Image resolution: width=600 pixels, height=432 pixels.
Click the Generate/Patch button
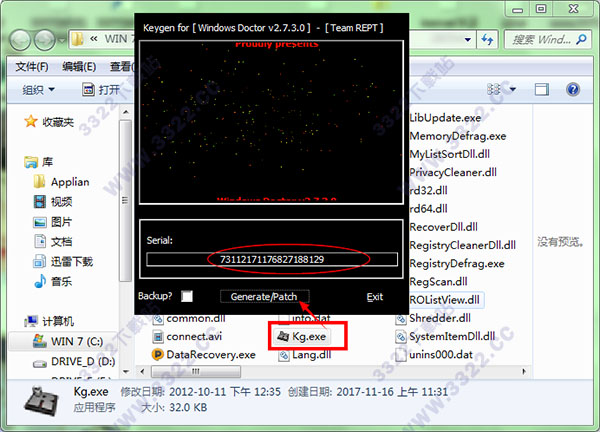click(x=264, y=296)
